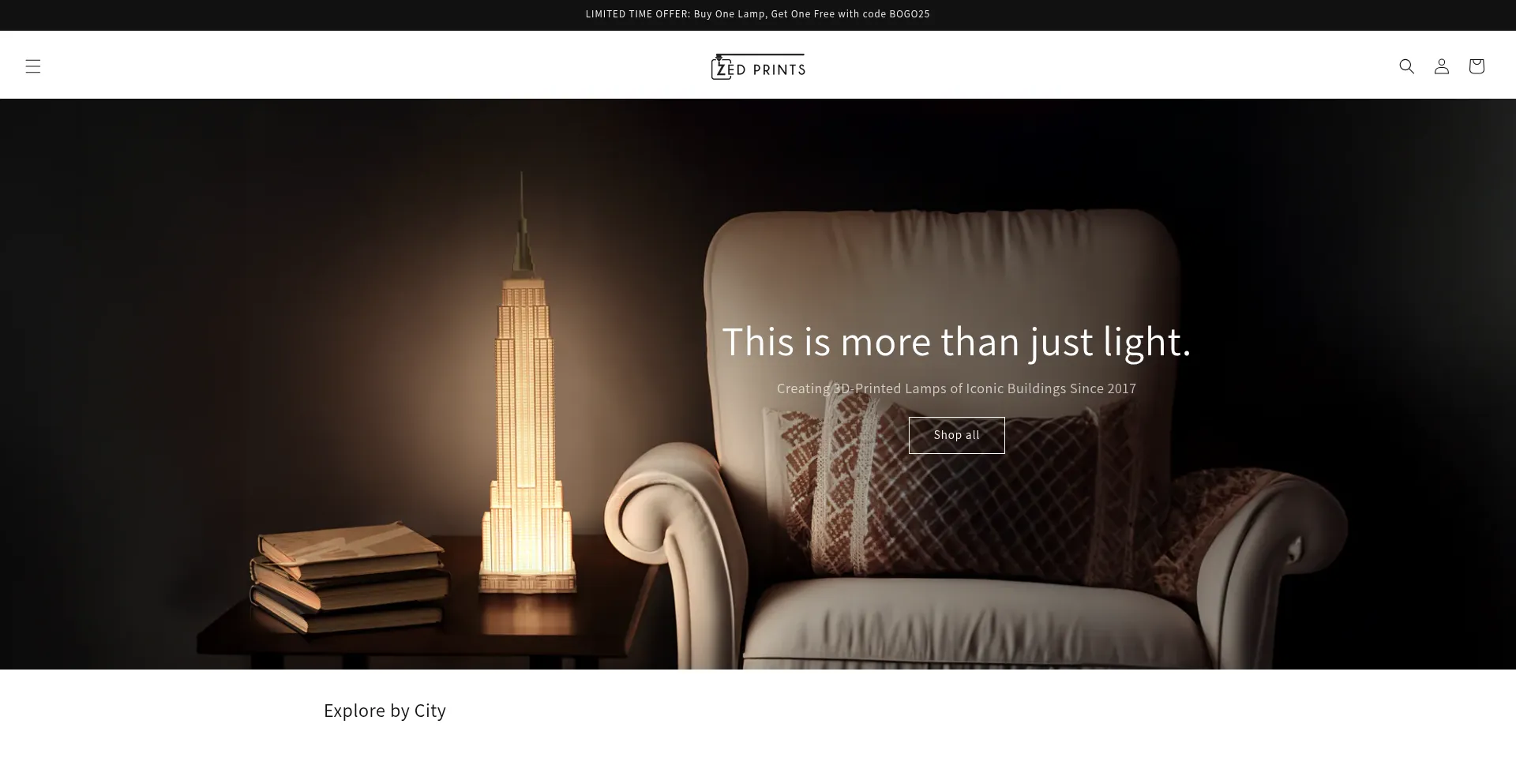
Task: Click the stack of books in hero image
Action: 347,575
